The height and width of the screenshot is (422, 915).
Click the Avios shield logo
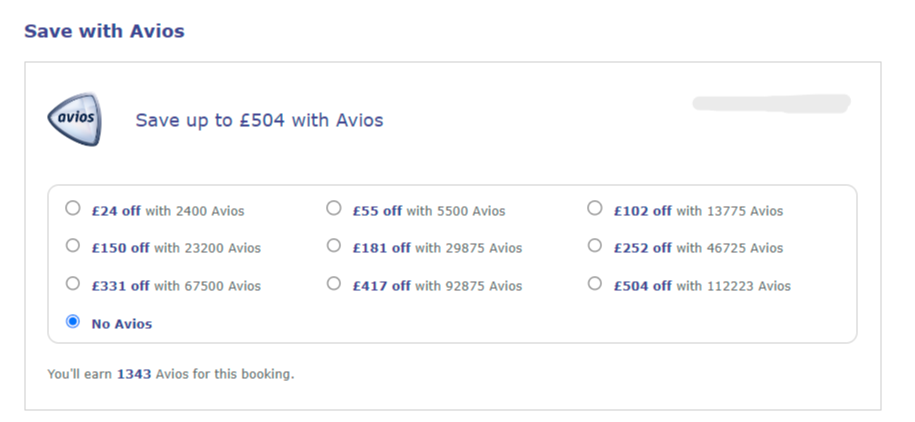point(75,119)
